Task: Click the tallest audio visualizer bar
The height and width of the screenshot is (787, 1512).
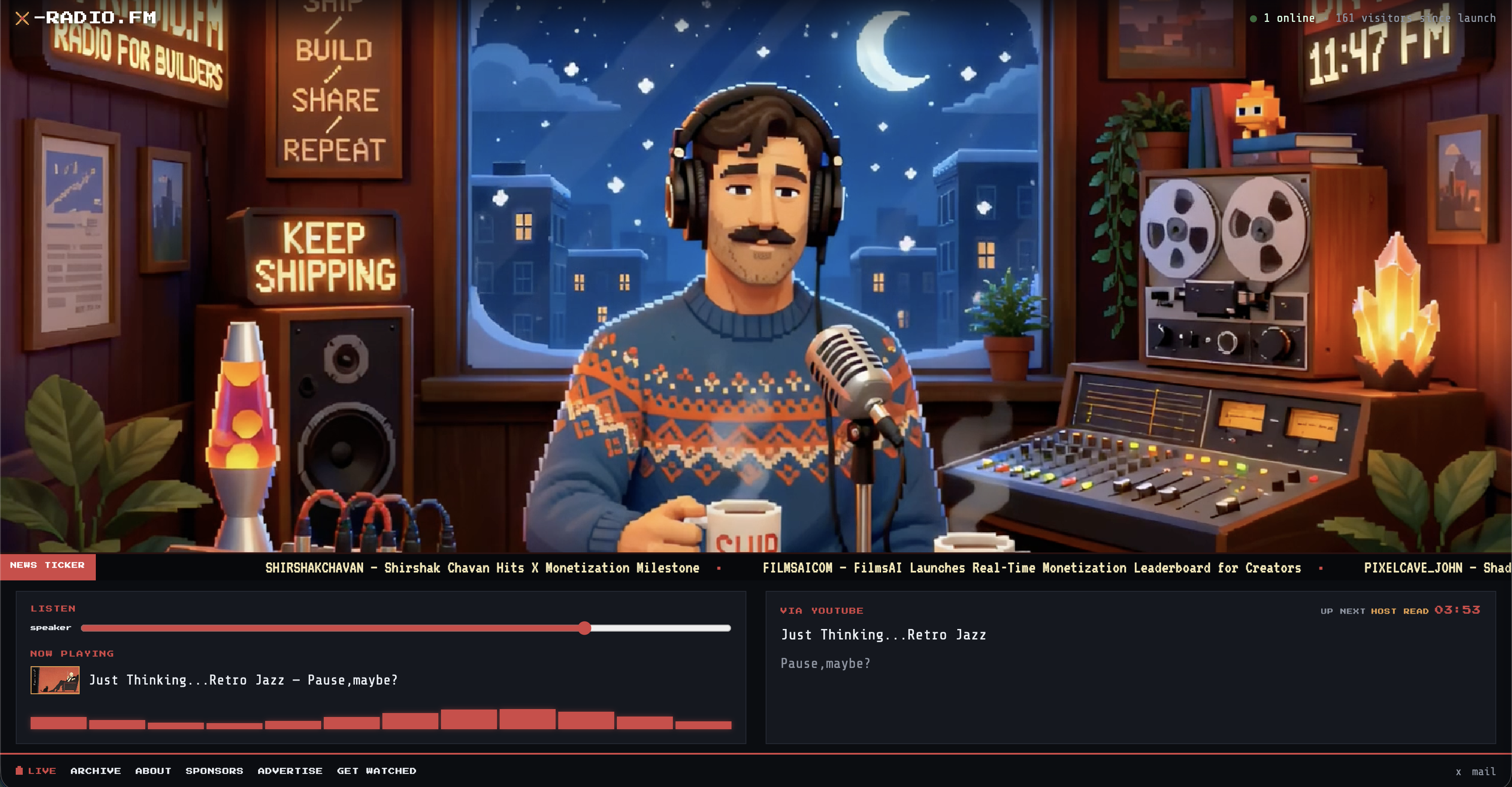Action: coord(527,719)
